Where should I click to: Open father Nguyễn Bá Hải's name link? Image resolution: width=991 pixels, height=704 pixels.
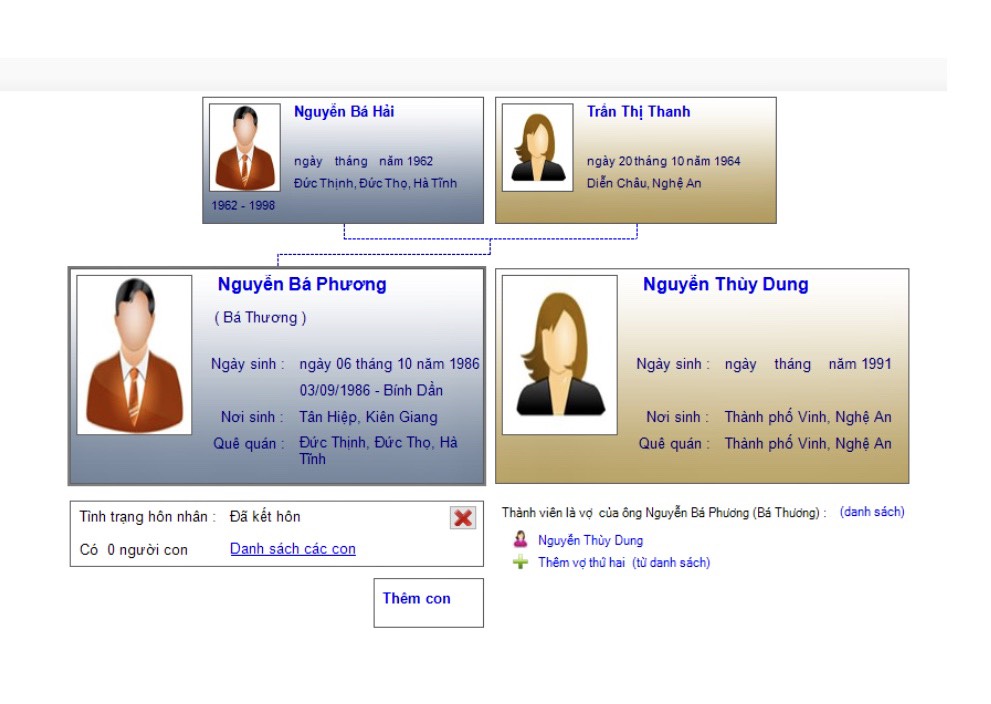point(344,112)
